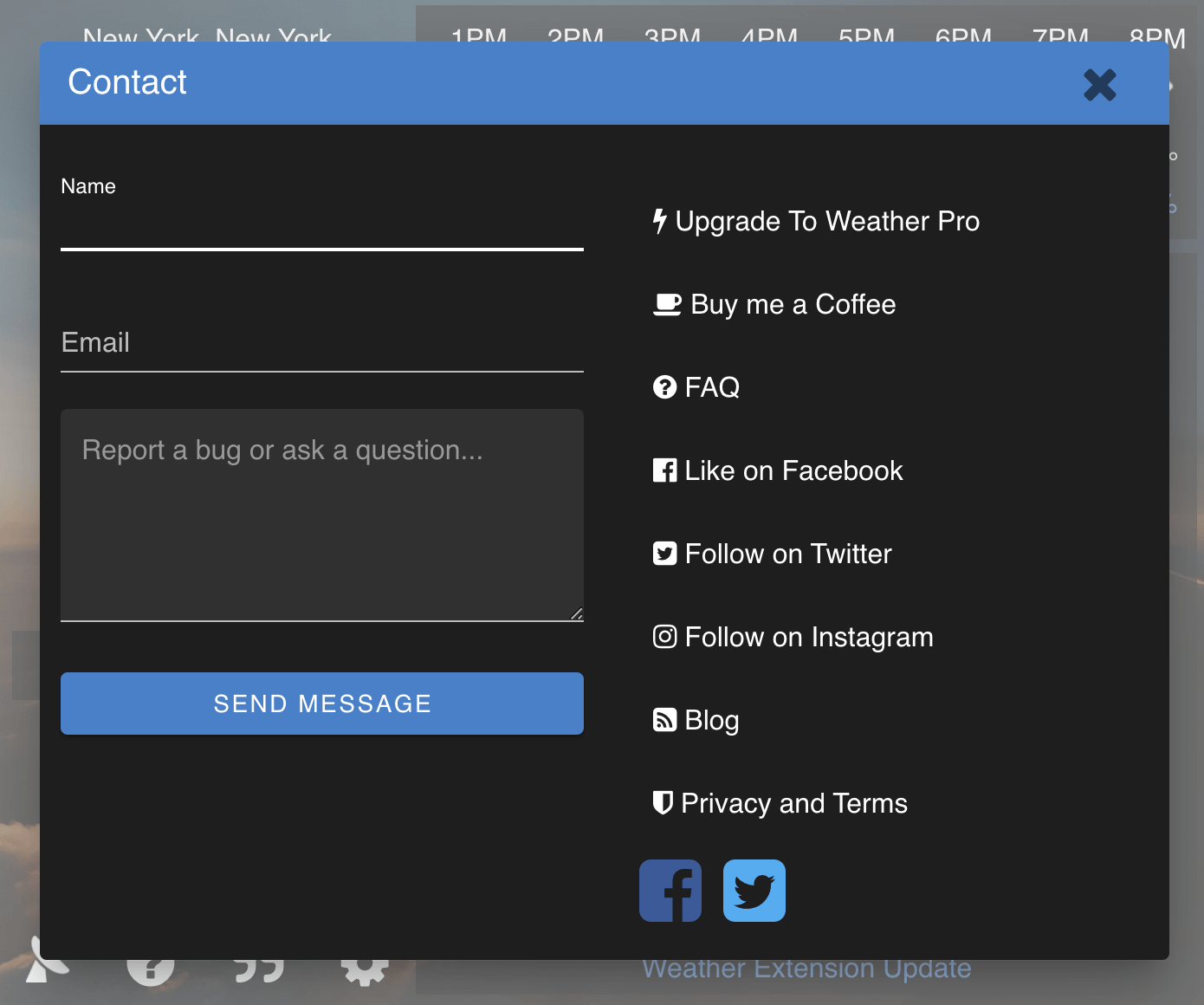Click the shield icon beside Privacy
This screenshot has height=1005, width=1204.
[663, 803]
